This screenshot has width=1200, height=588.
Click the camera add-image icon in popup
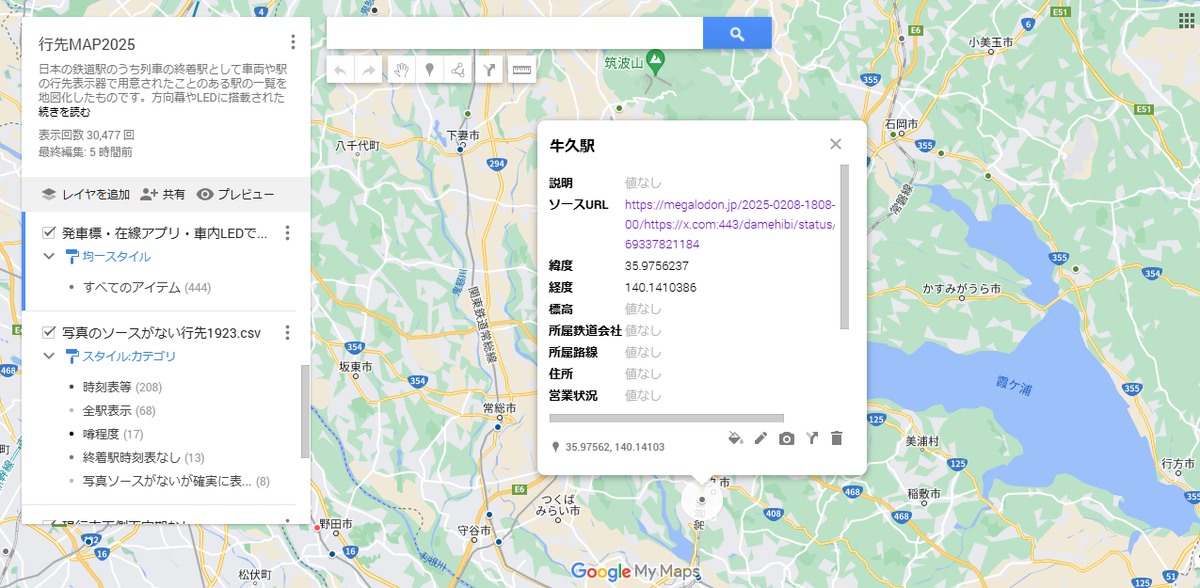tap(787, 438)
